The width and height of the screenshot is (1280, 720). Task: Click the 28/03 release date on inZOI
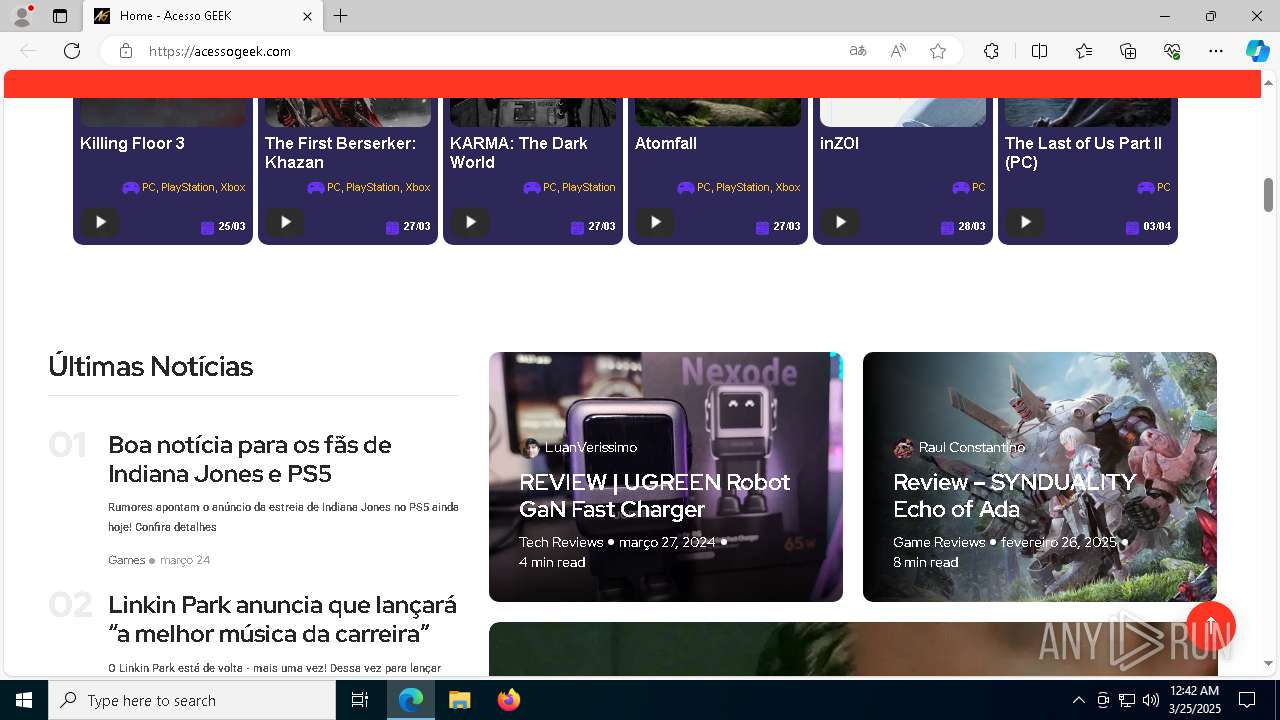coord(972,227)
